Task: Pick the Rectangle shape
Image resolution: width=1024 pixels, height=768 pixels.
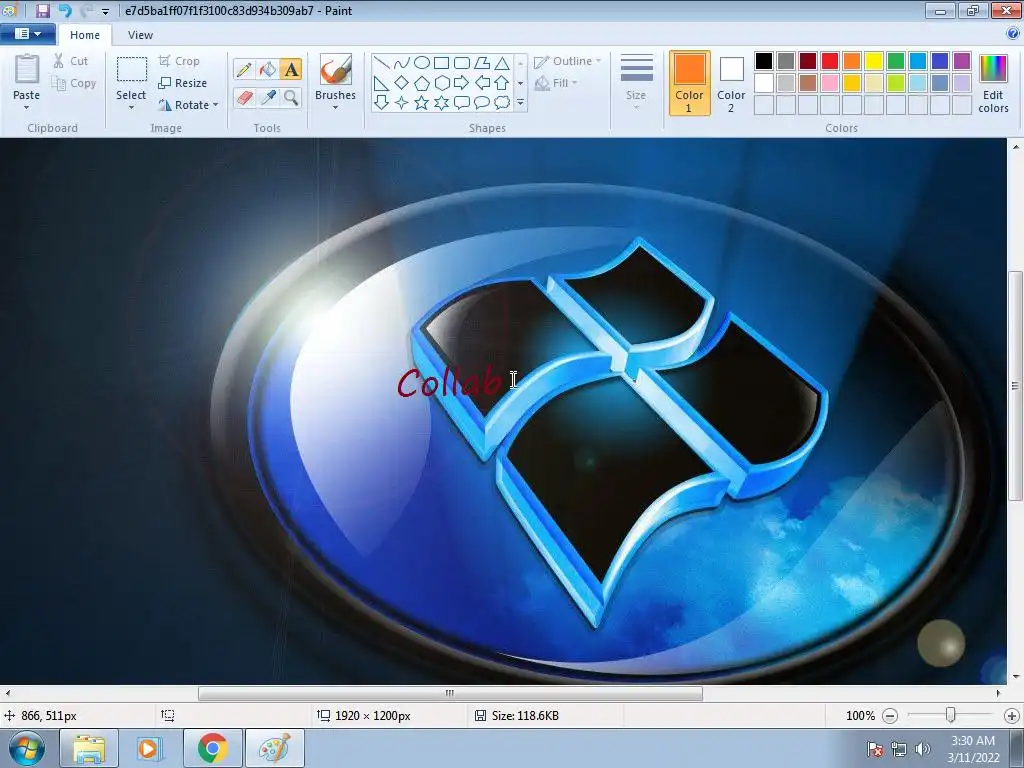Action: [x=442, y=63]
